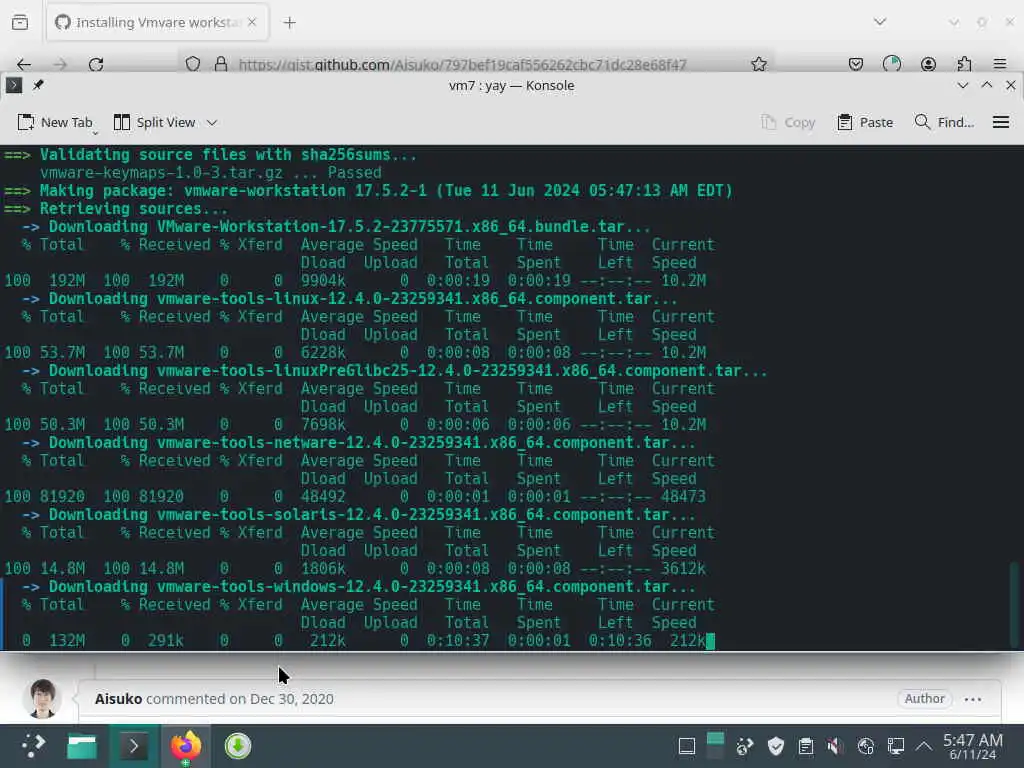Click the Split View button
This screenshot has height=768, width=1024.
tap(155, 122)
